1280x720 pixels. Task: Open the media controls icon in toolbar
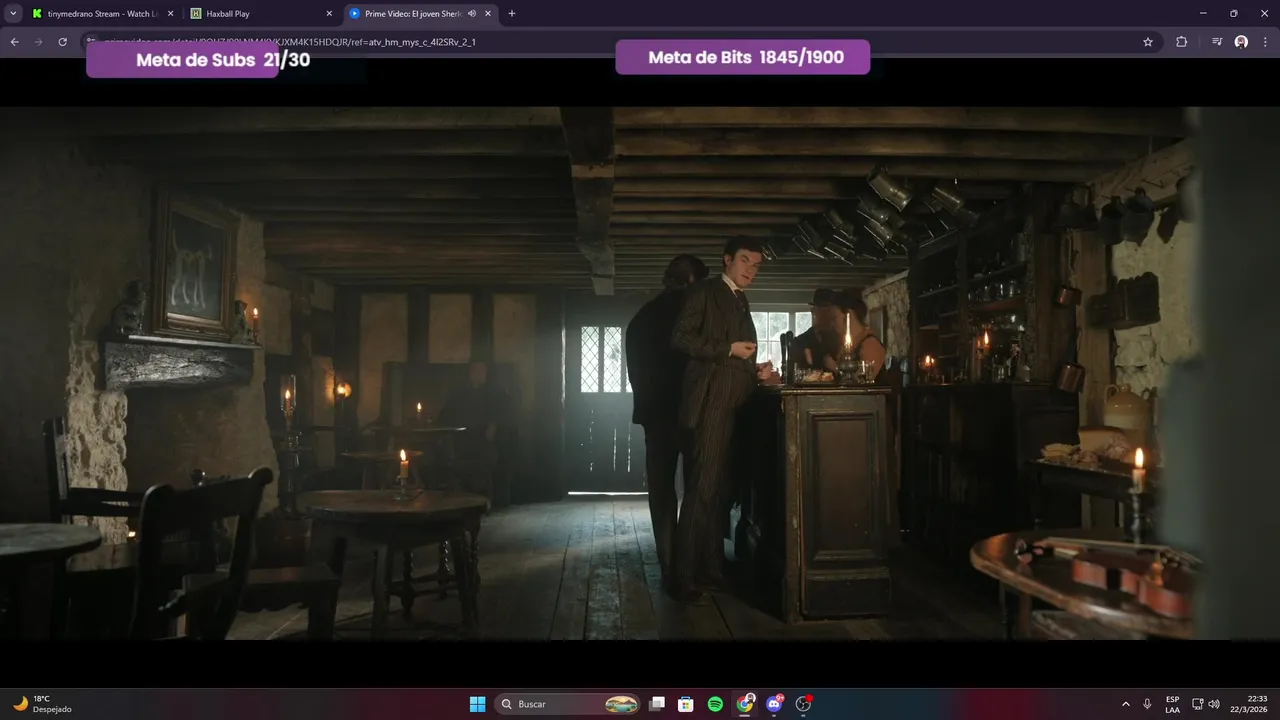[x=1217, y=42]
